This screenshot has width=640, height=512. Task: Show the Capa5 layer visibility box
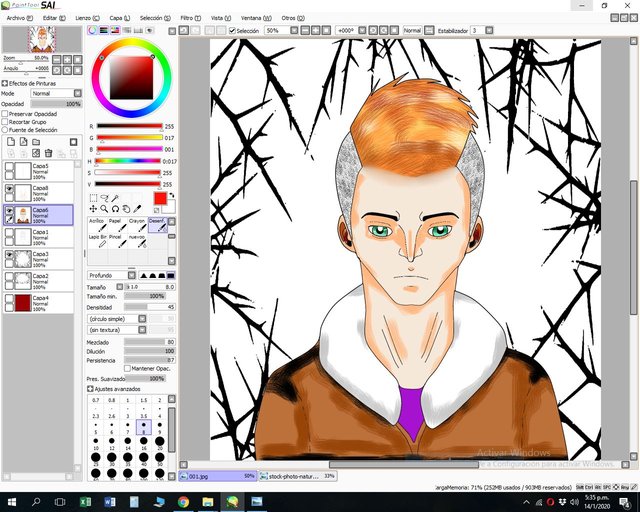click(x=9, y=167)
